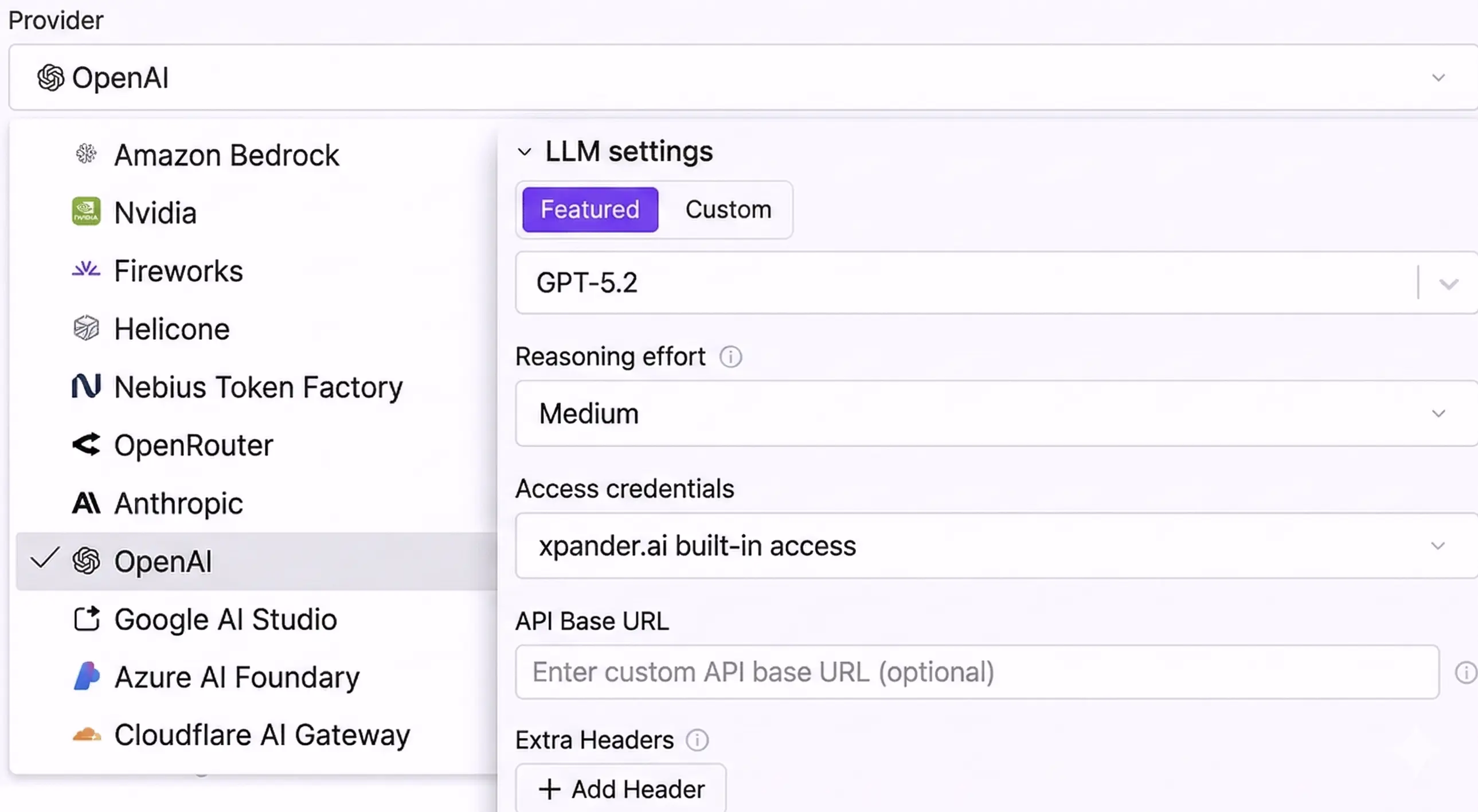Click the Amazon Bedrock provider icon
The width and height of the screenshot is (1478, 812).
click(x=86, y=154)
